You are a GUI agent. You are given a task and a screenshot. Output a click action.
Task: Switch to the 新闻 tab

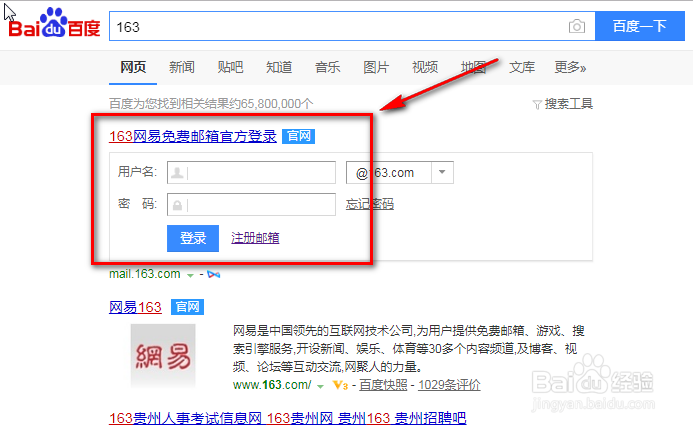click(x=182, y=67)
